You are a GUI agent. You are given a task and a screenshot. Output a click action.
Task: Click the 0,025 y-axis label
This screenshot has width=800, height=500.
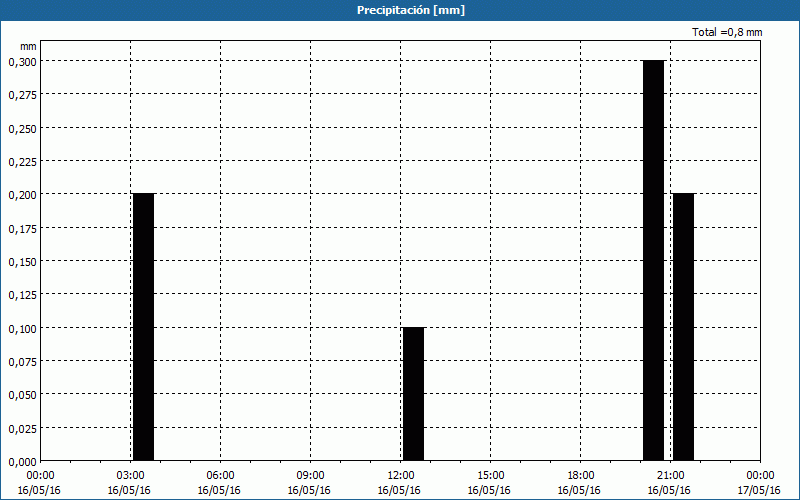click(x=22, y=428)
